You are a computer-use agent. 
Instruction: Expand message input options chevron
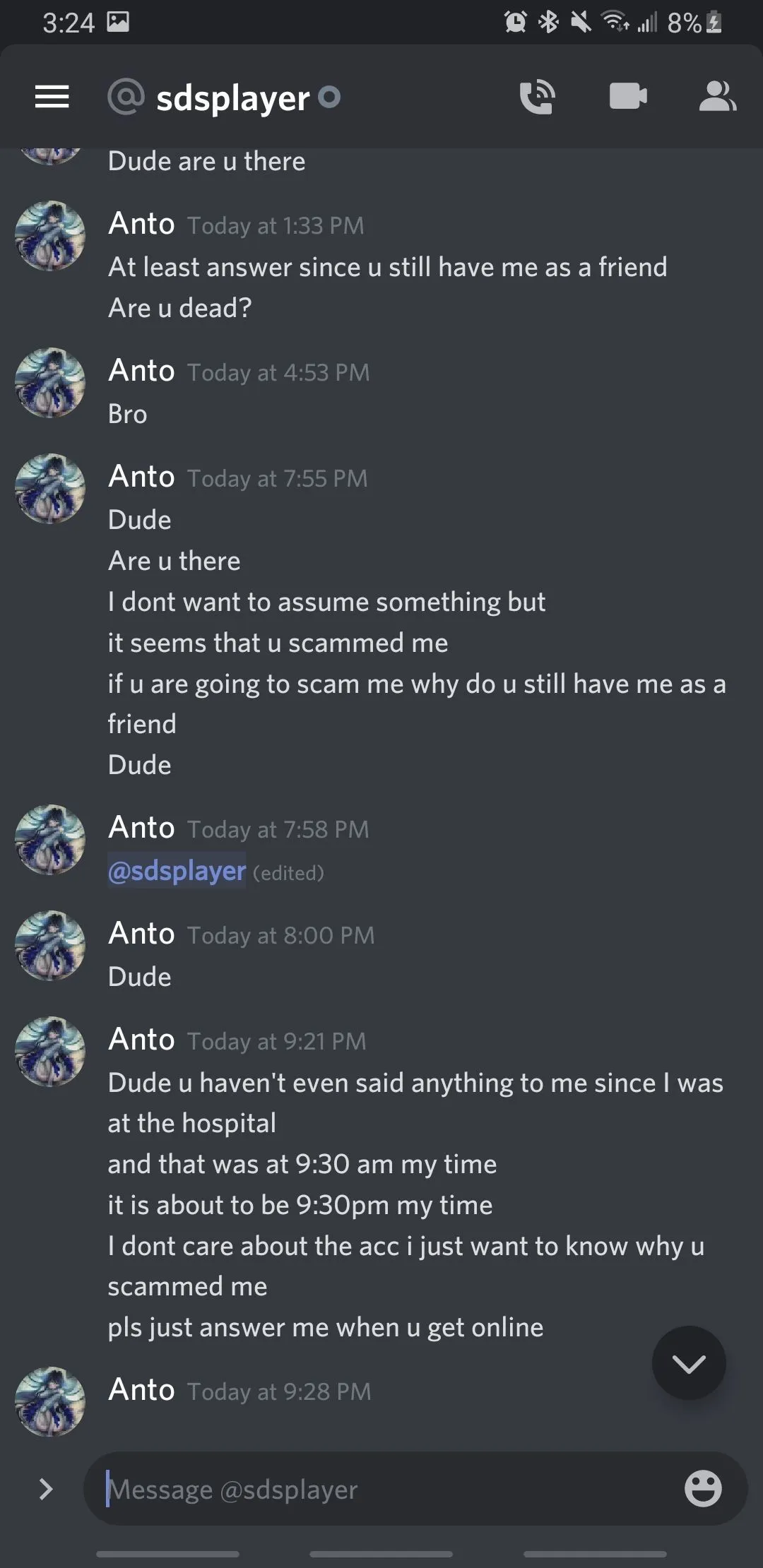tap(47, 1489)
